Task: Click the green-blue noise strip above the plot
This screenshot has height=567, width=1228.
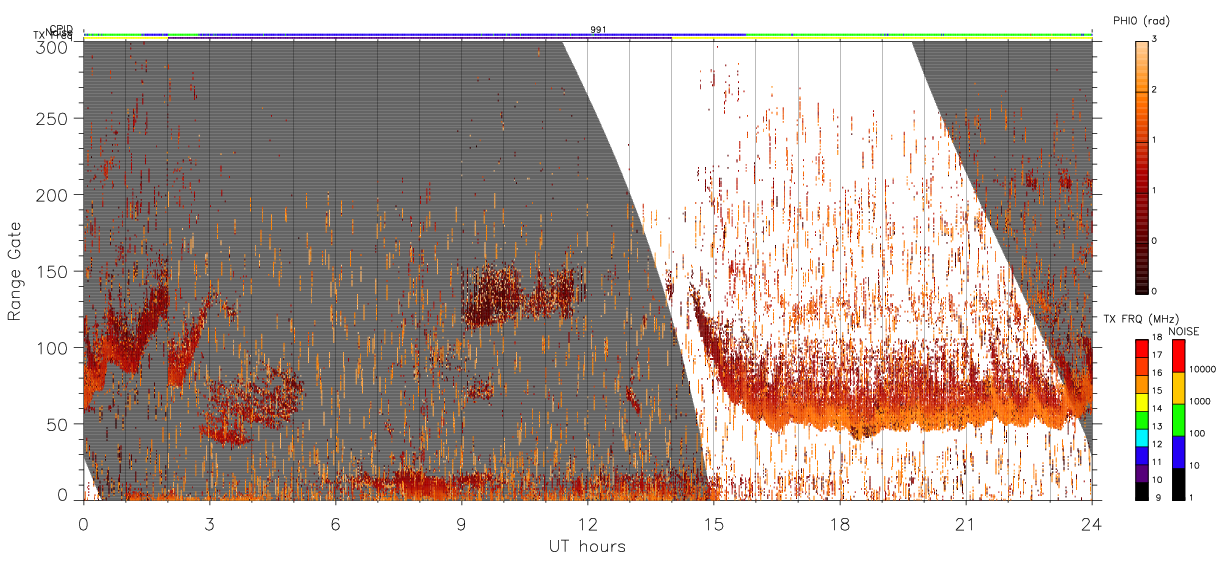Action: 587,34
